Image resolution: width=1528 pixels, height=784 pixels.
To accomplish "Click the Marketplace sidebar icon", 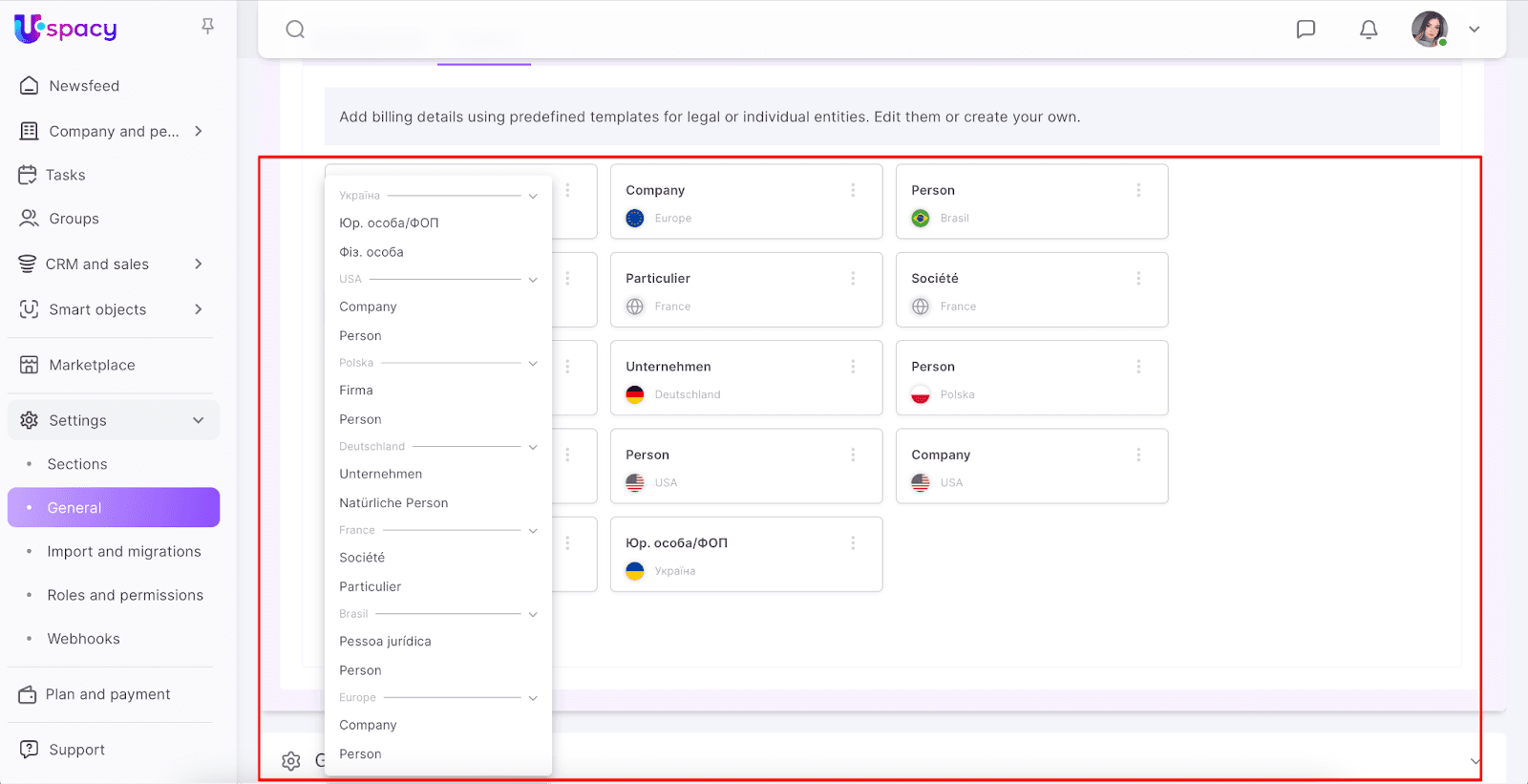I will click(x=30, y=365).
